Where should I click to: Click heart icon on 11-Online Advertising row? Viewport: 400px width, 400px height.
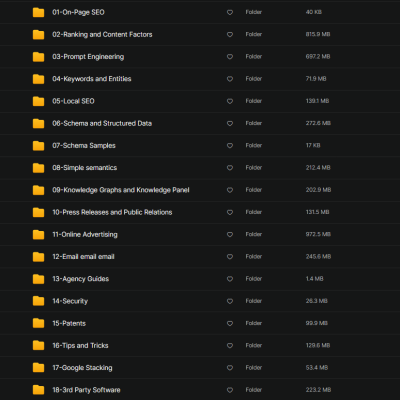pos(230,235)
